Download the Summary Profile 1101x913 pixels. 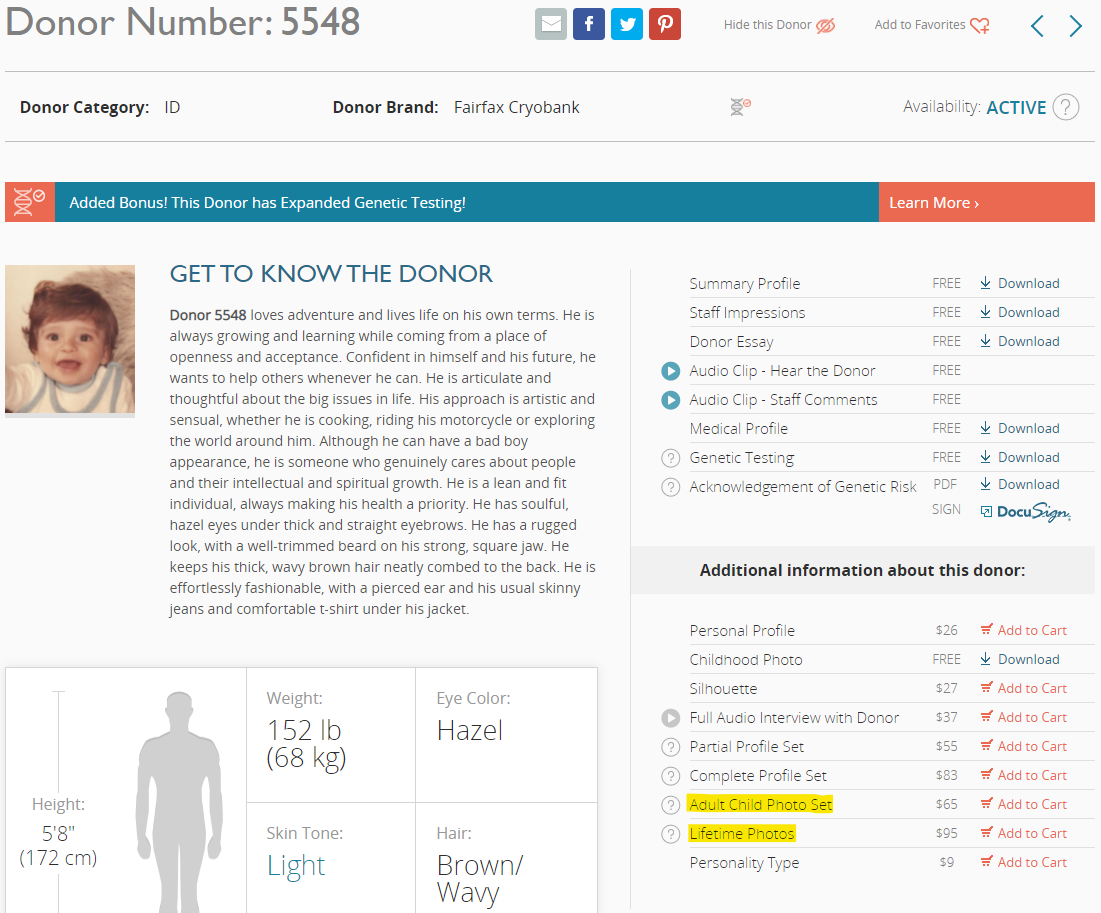(1019, 284)
